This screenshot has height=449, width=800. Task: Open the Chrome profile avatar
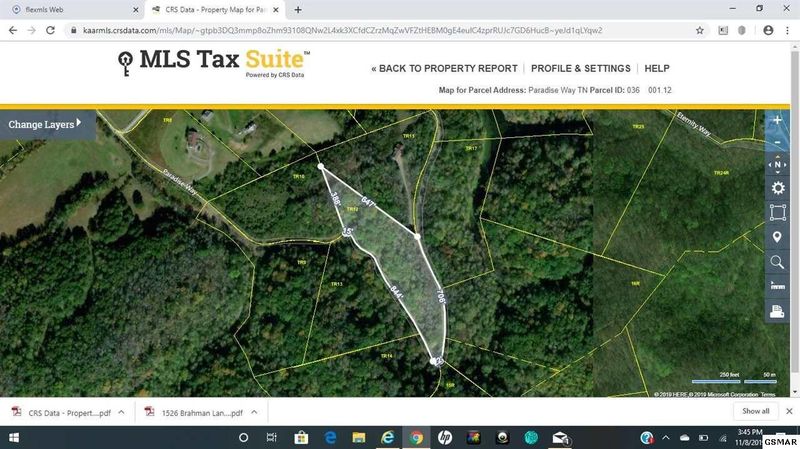(768, 31)
